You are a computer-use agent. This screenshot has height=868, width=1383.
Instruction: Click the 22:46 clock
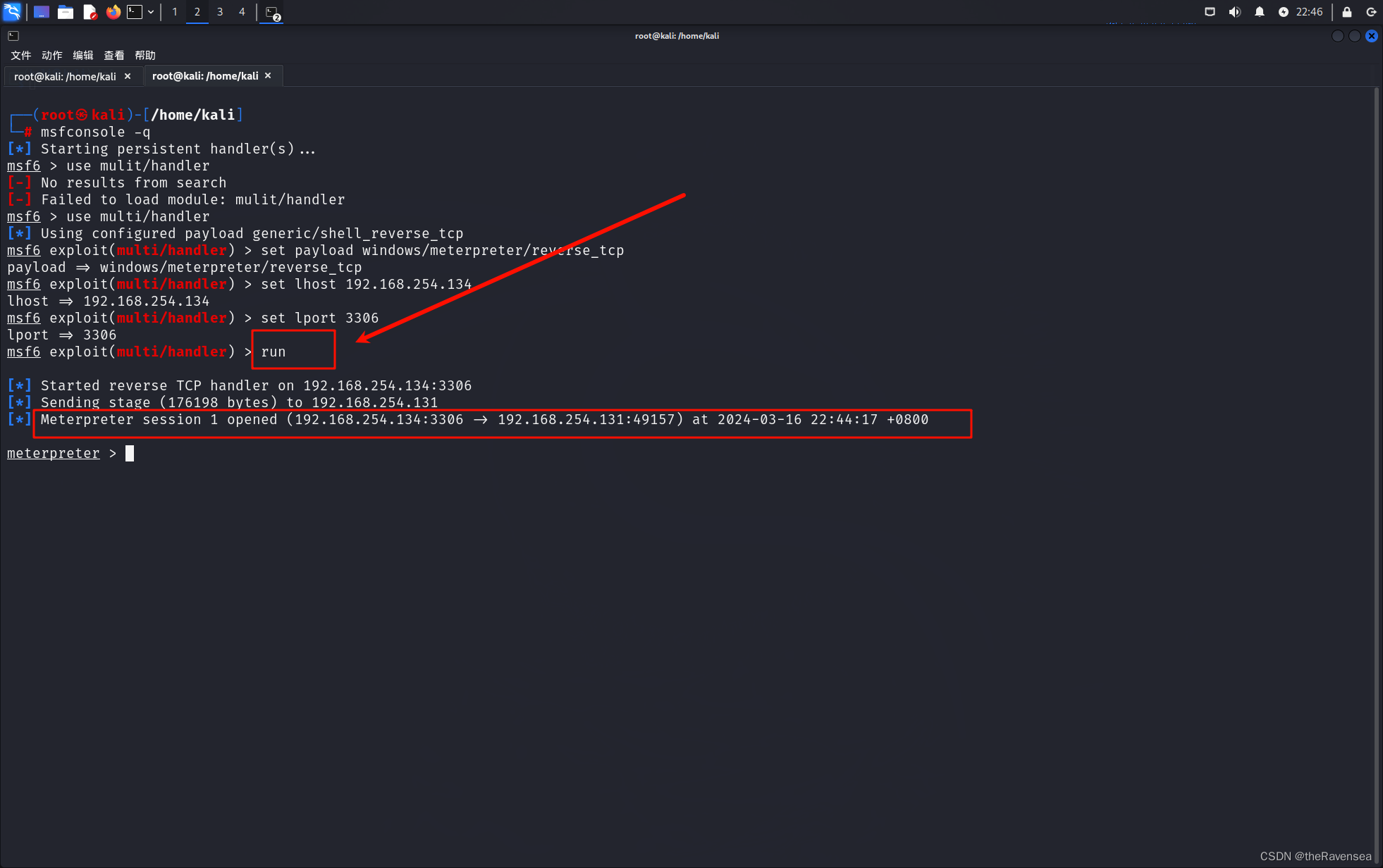(x=1309, y=12)
